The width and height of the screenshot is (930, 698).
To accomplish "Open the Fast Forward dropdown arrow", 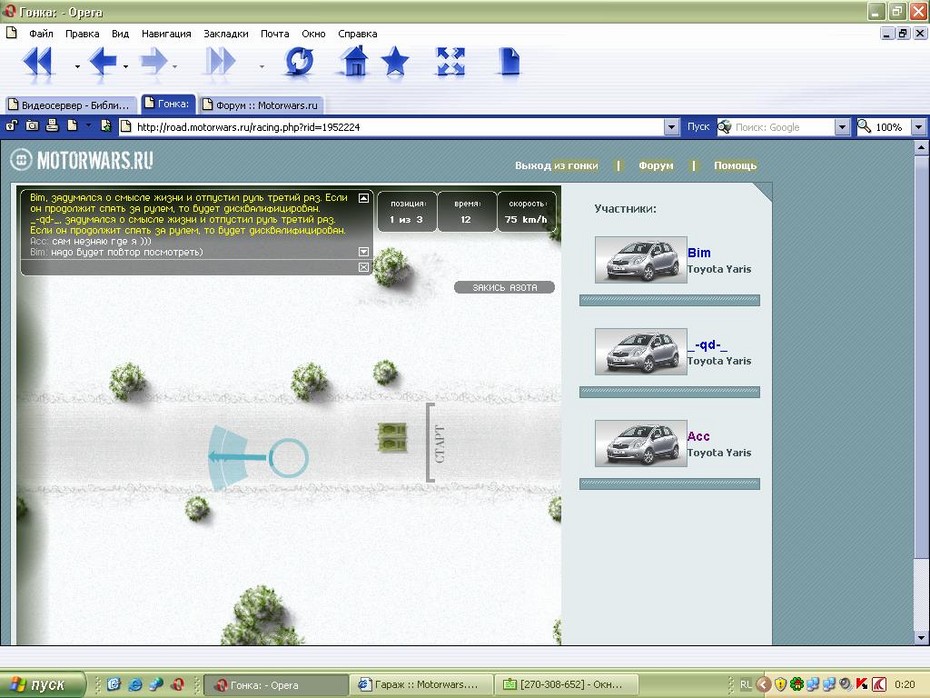I will click(262, 66).
